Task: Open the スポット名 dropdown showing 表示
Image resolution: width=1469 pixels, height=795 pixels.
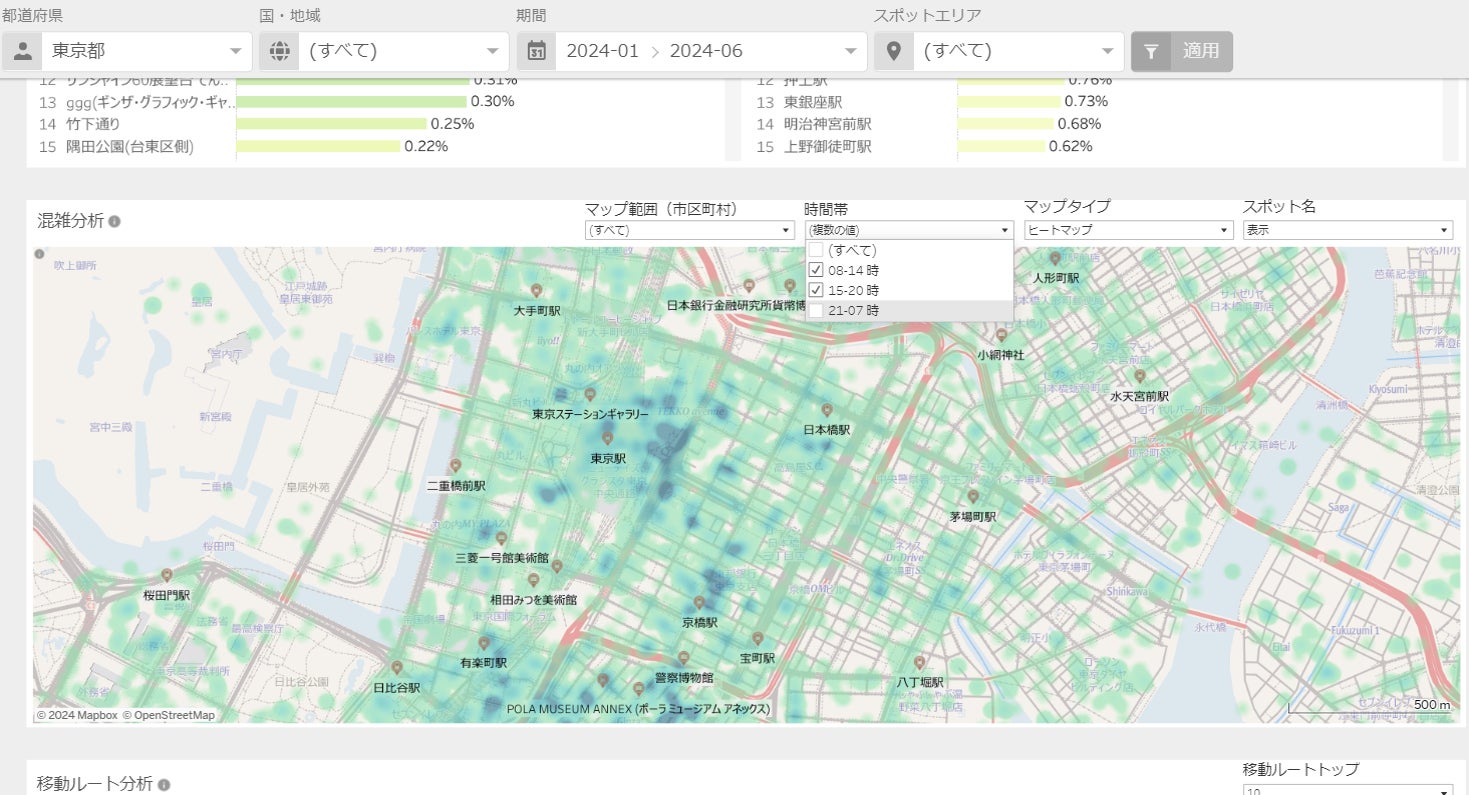Action: point(1347,230)
